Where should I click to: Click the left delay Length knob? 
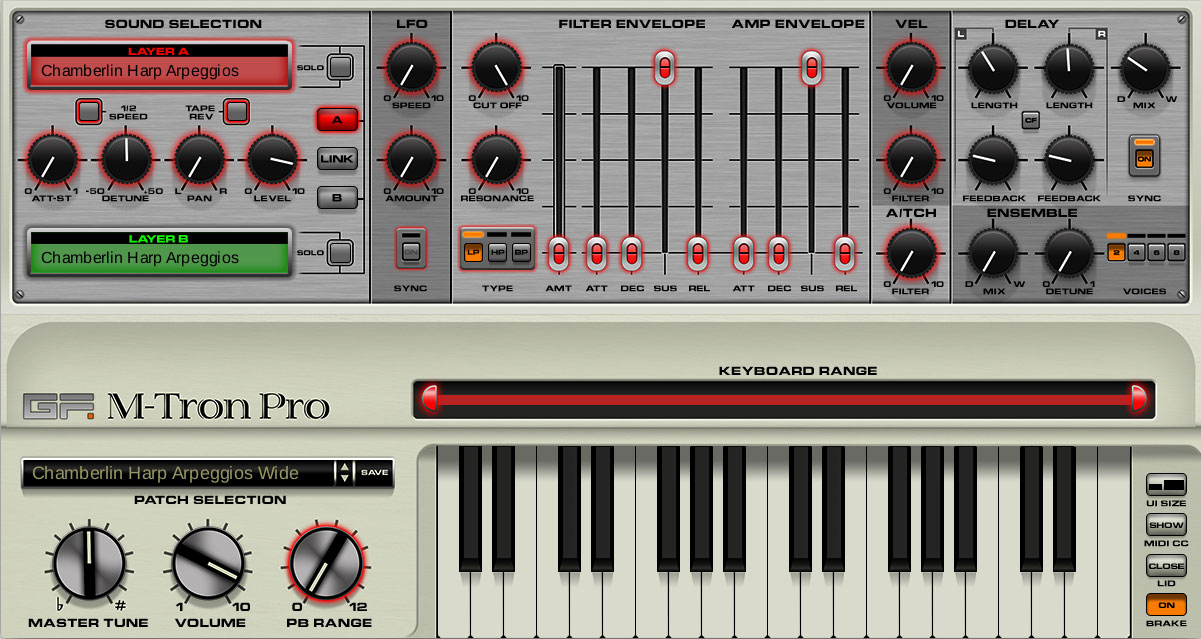pos(992,68)
